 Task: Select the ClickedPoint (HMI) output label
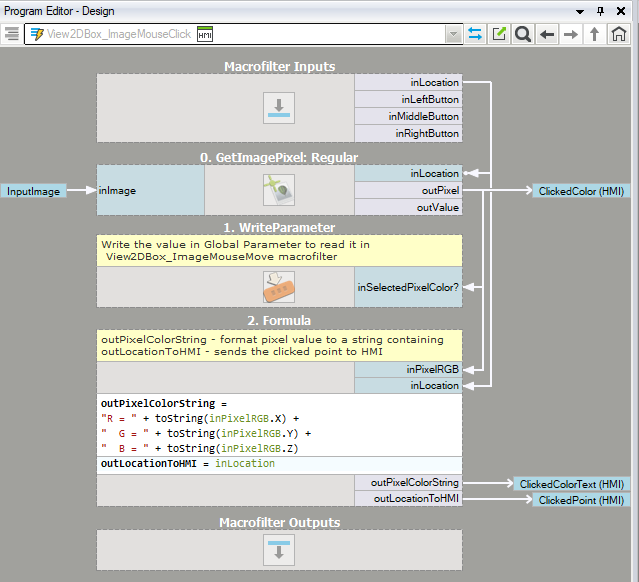582,499
